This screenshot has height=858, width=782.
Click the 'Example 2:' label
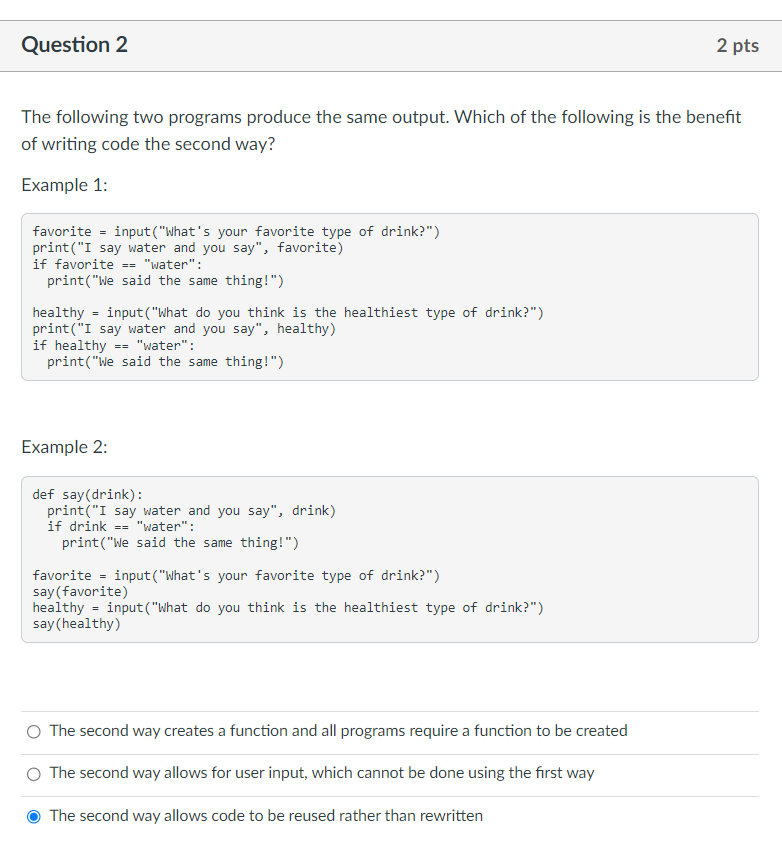coord(63,447)
